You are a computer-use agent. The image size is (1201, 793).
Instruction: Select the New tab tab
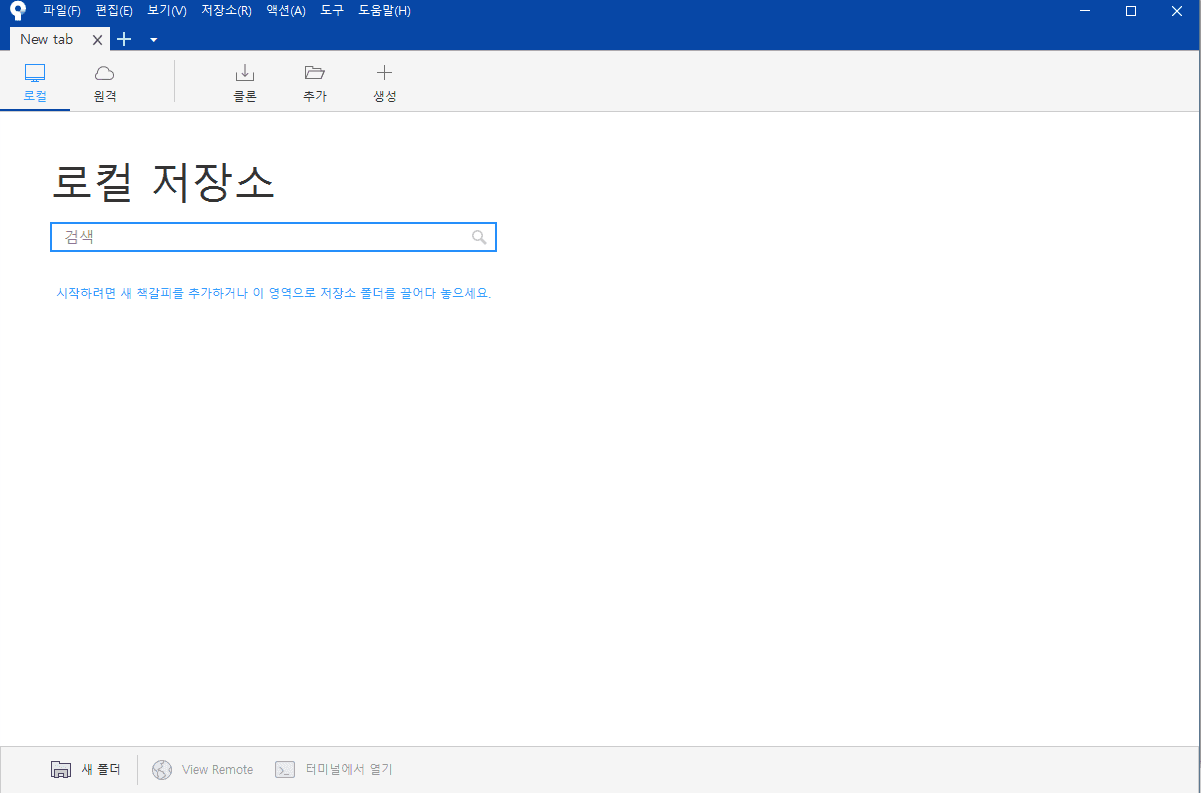click(x=47, y=39)
